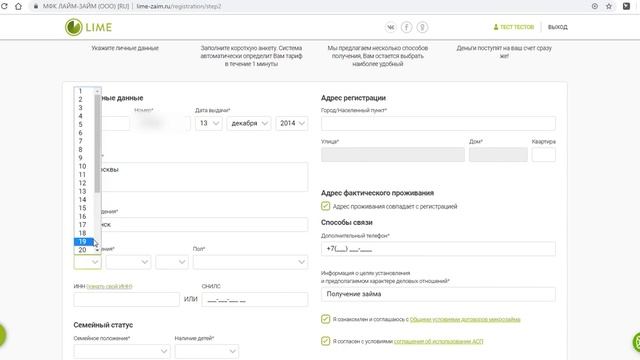Open the chat widget at bottom right
Viewport: 640px width, 360px height.
pyautogui.click(x=637, y=342)
